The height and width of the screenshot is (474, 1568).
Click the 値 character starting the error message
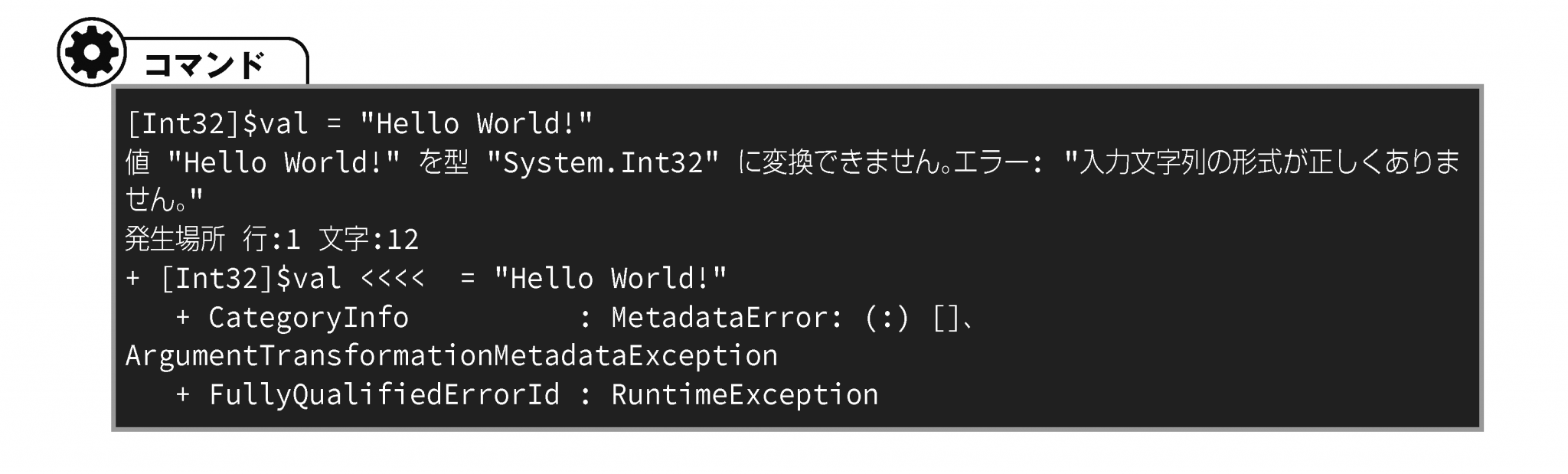[138, 162]
